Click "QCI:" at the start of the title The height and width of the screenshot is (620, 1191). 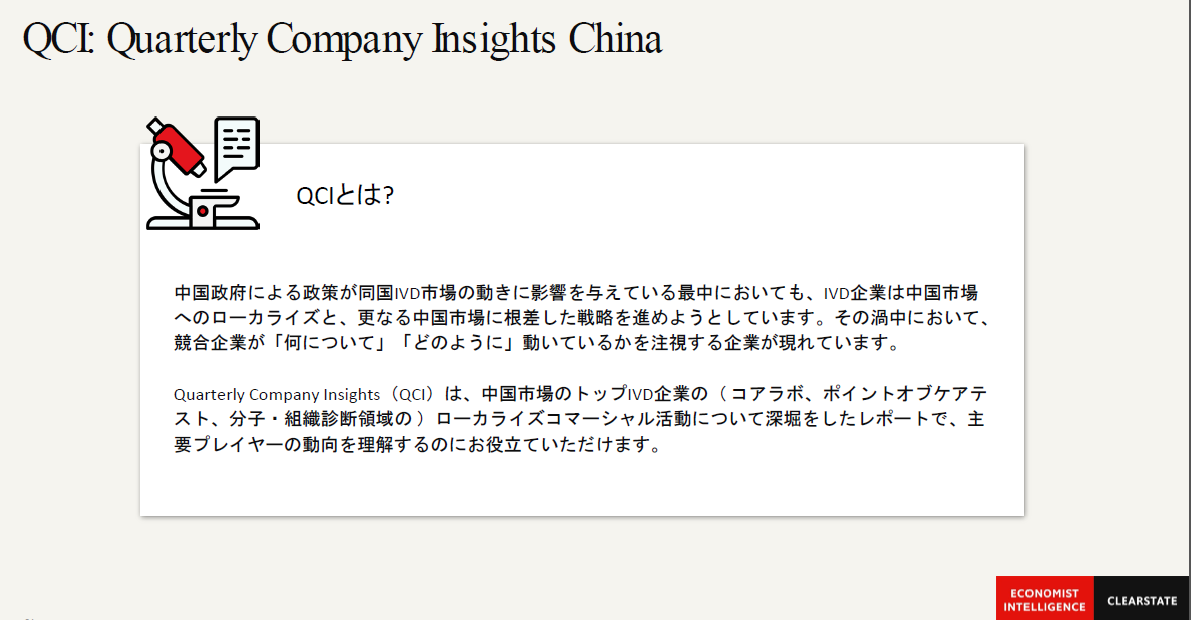[58, 40]
